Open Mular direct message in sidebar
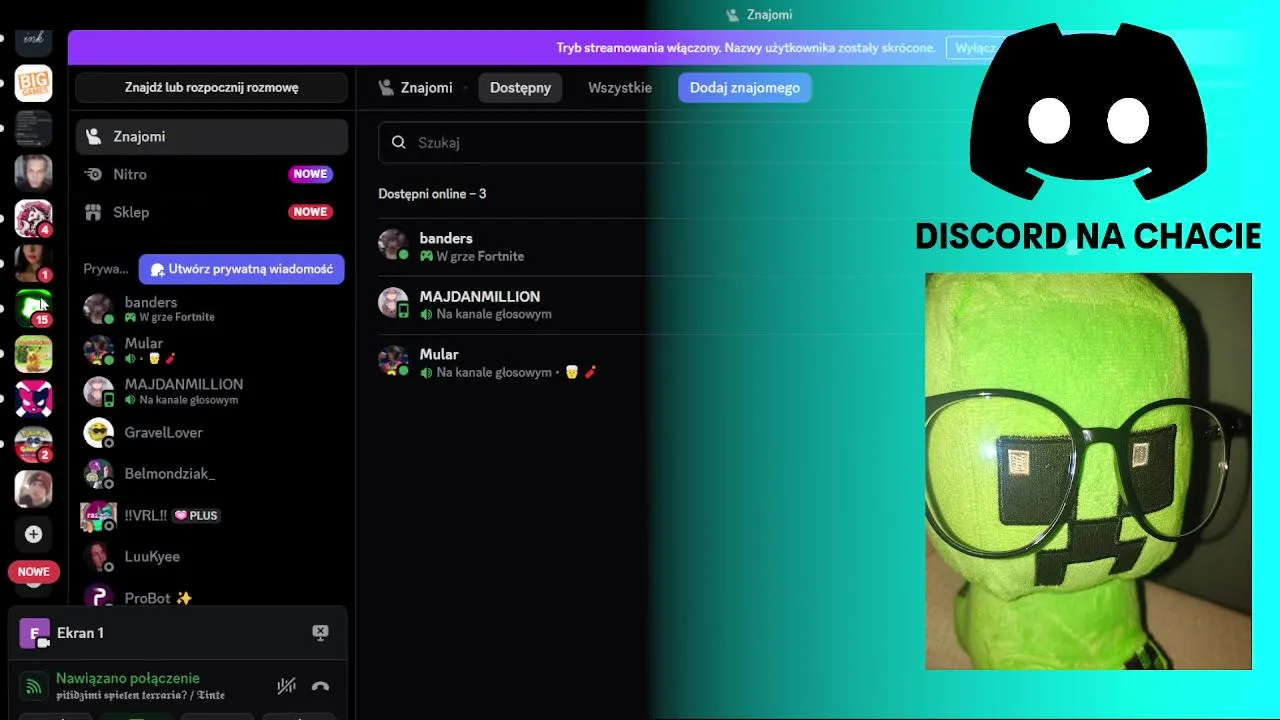Image resolution: width=1280 pixels, height=720 pixels. [x=212, y=350]
